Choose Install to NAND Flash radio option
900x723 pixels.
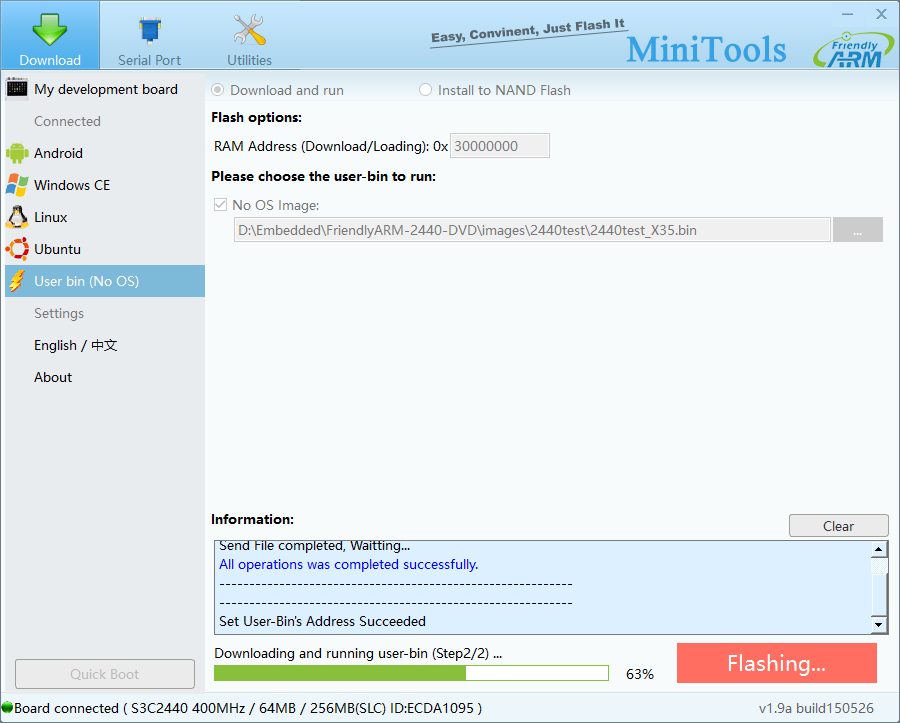pyautogui.click(x=425, y=90)
